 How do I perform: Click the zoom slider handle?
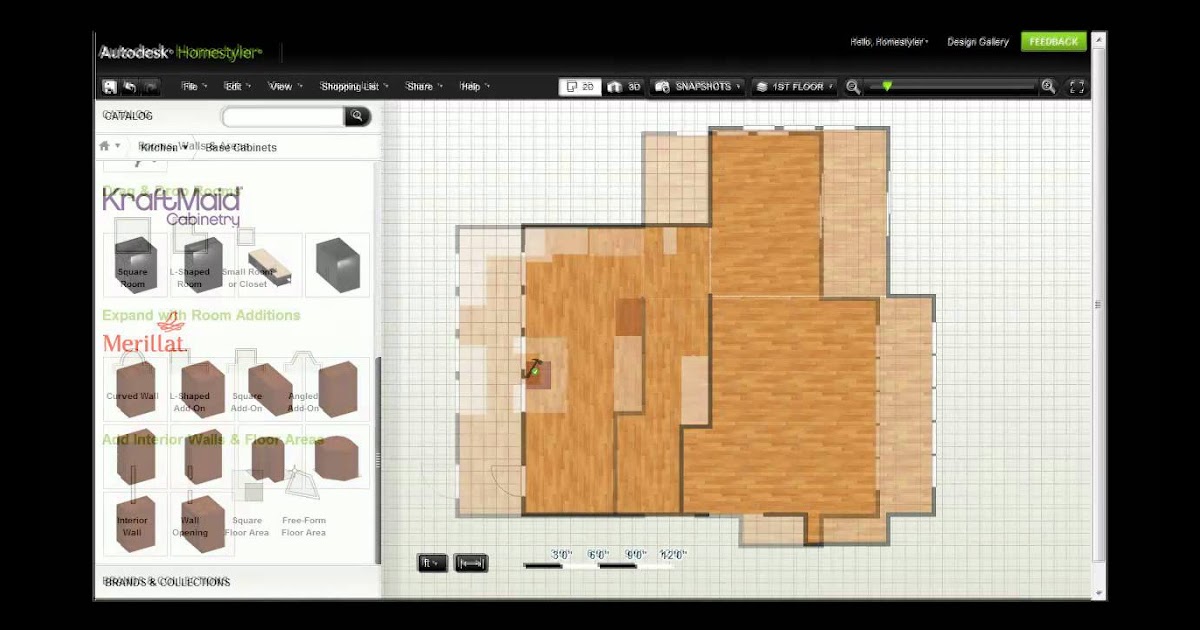point(886,87)
